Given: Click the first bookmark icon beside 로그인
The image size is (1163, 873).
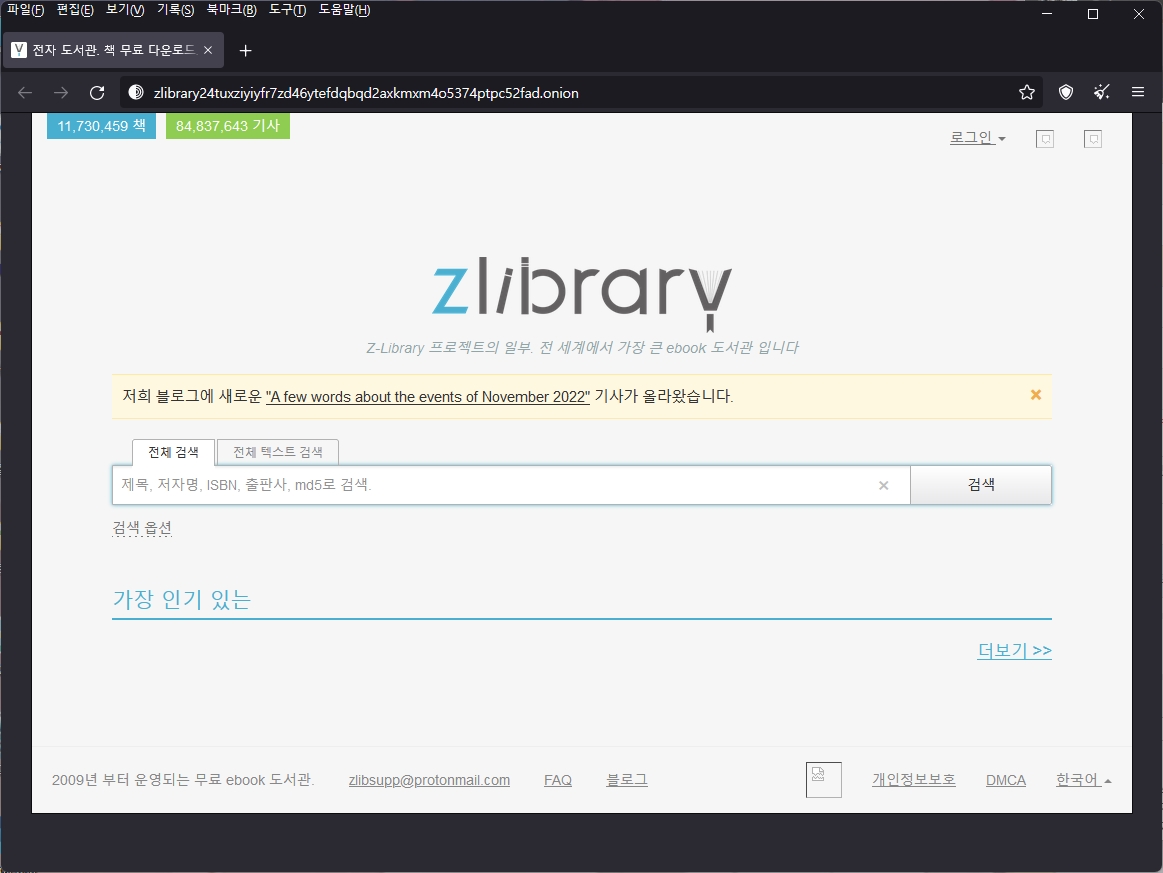Looking at the screenshot, I should point(1044,139).
